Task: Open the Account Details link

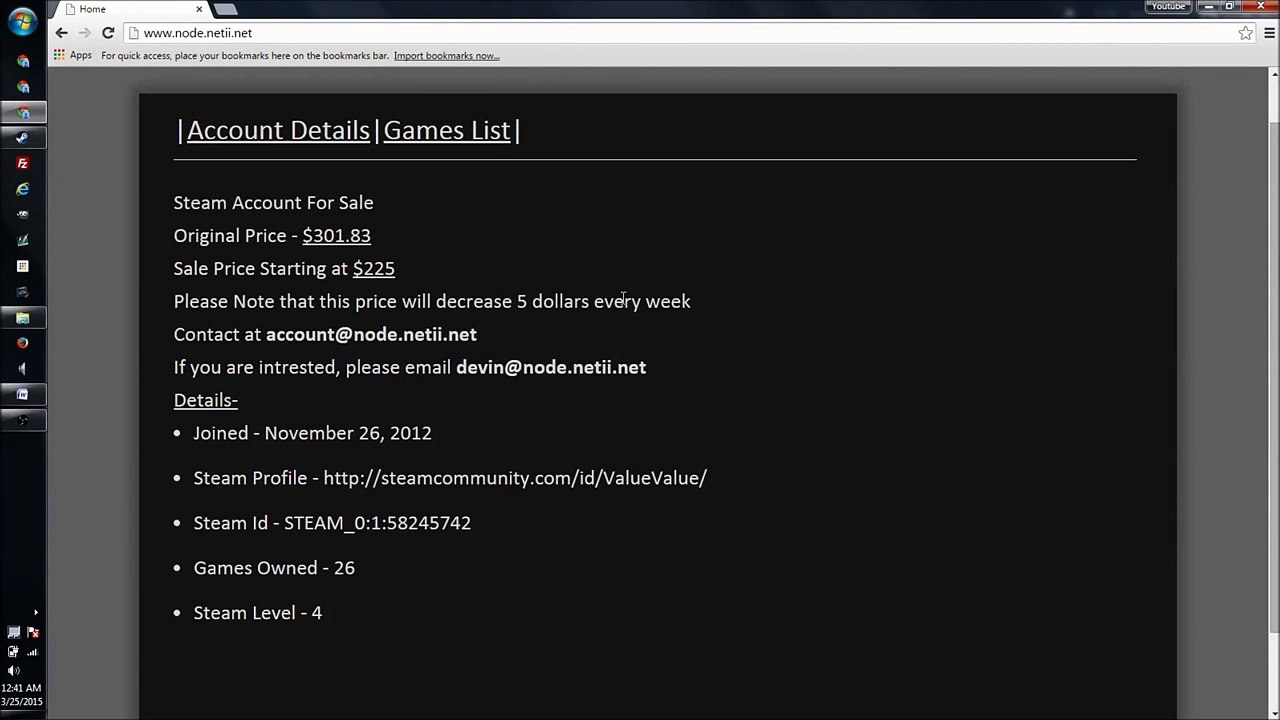Action: (278, 131)
